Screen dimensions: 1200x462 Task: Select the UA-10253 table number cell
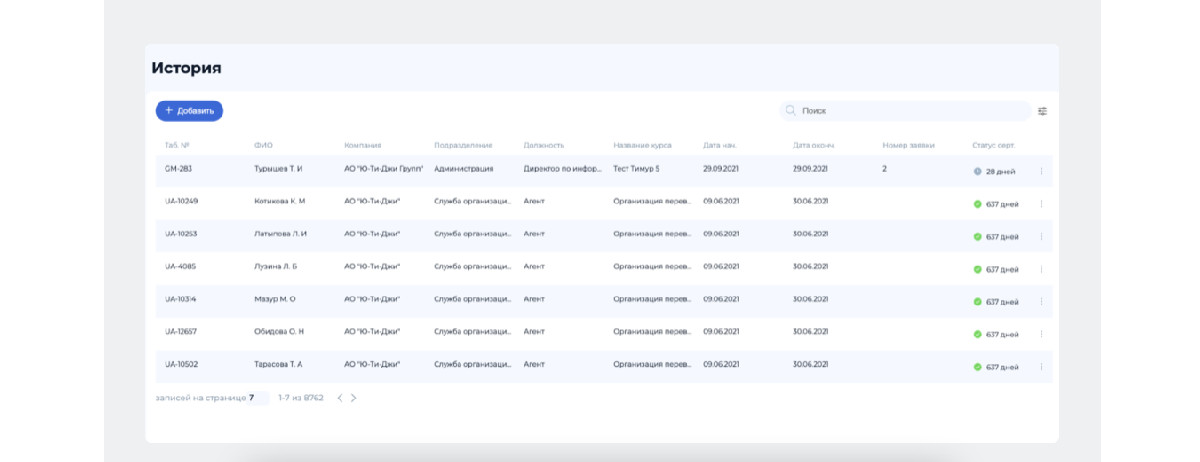181,233
